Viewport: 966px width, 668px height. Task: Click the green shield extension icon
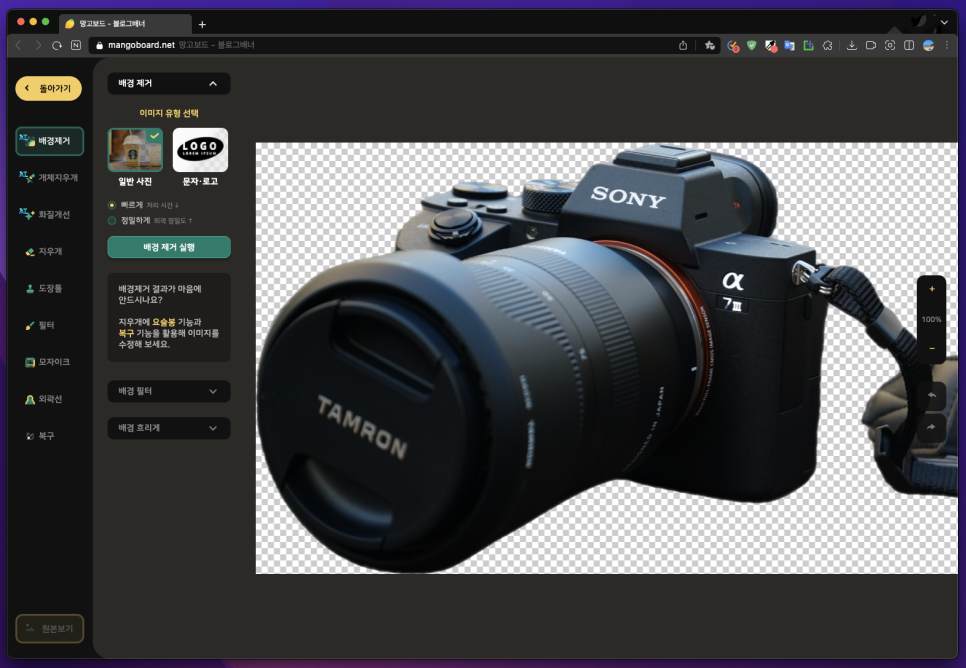point(752,45)
